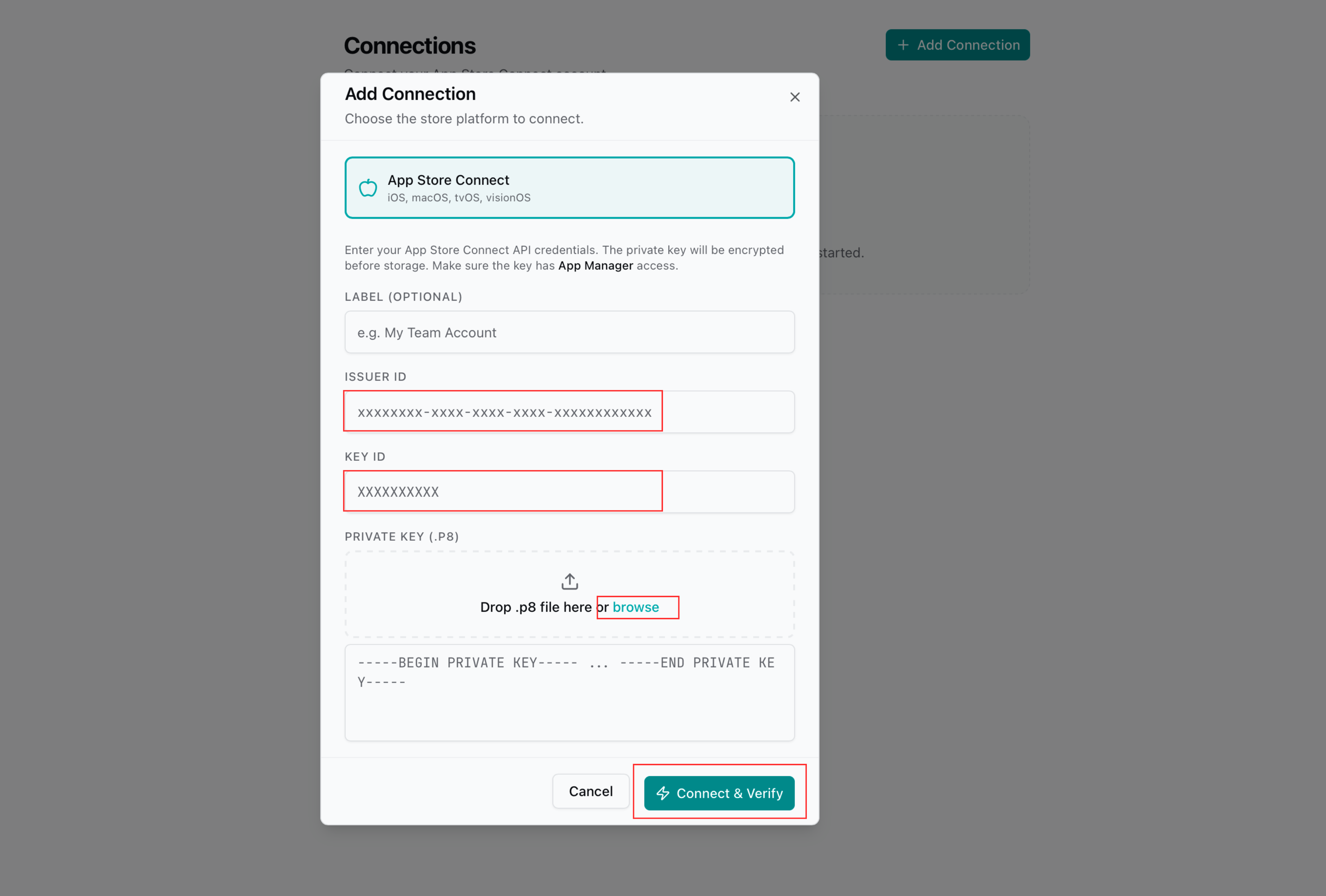Image resolution: width=1326 pixels, height=896 pixels.
Task: Click the X icon to close the dialog
Action: [795, 97]
